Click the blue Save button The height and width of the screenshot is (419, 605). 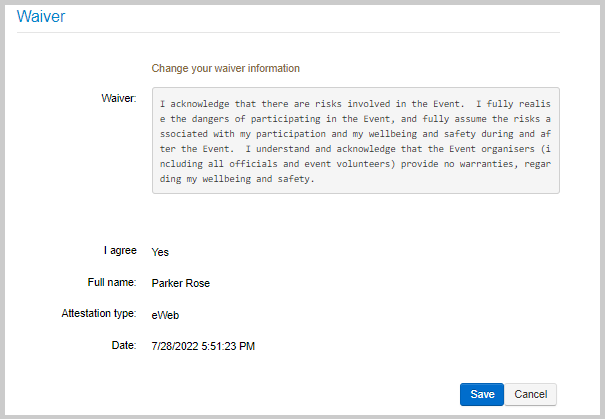(x=482, y=394)
